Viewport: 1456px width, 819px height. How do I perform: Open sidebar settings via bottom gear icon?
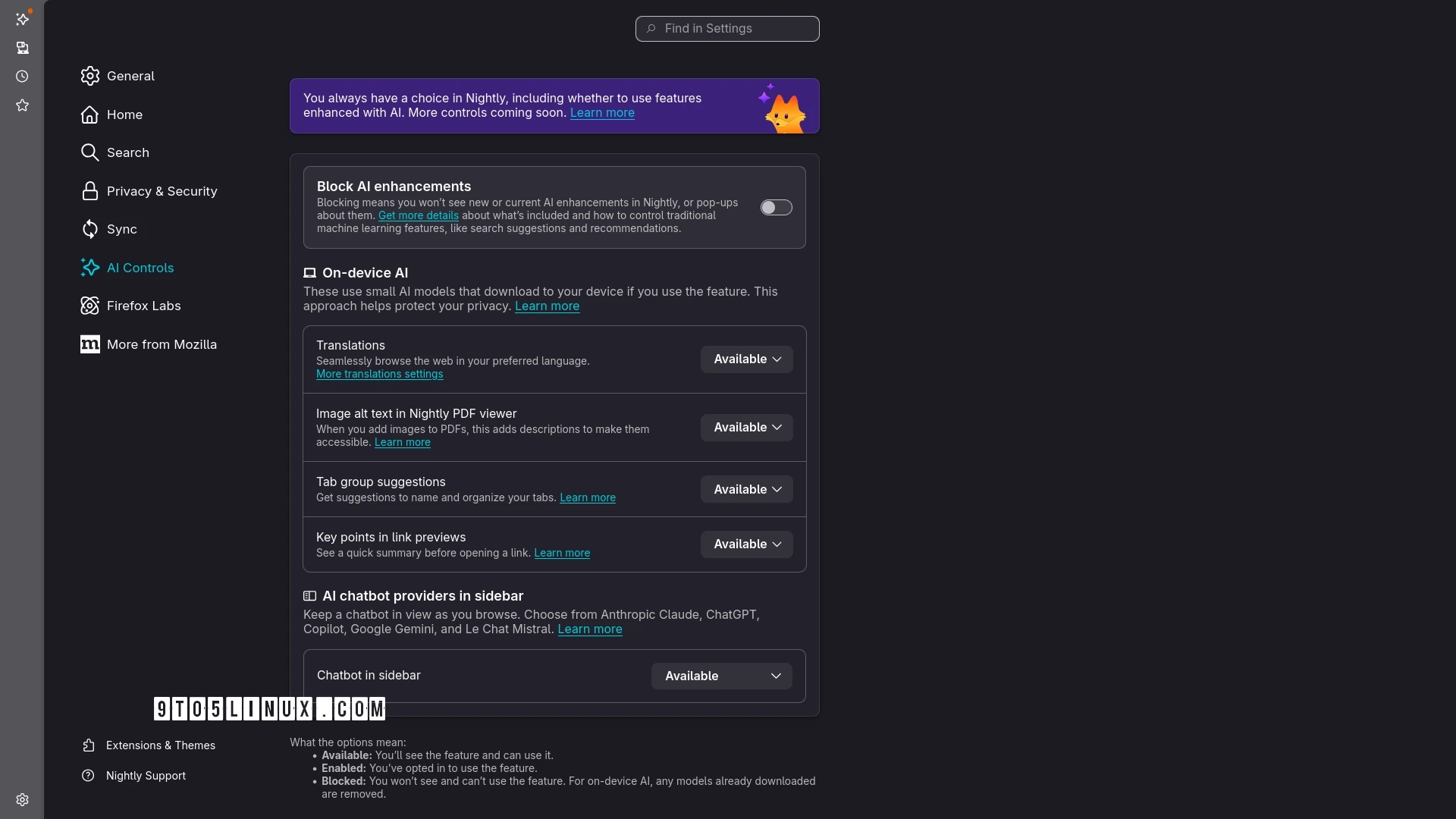tap(23, 799)
